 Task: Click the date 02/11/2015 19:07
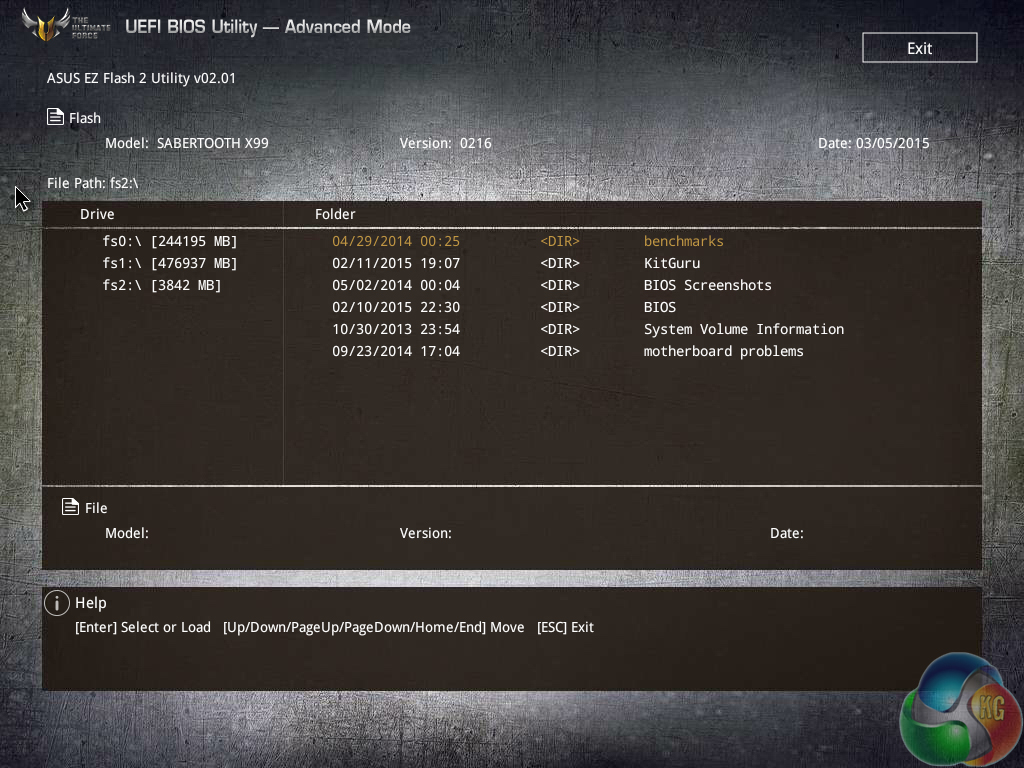coord(396,263)
